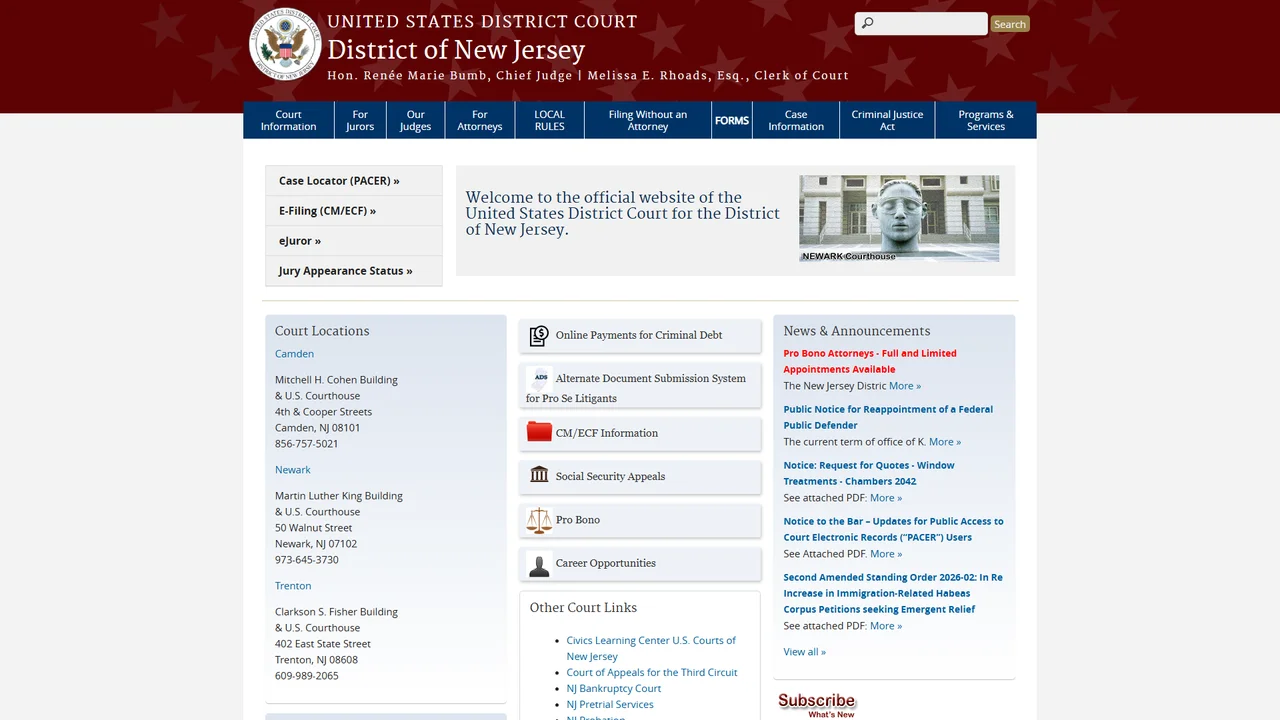
Task: Open the Jury Appearance Status link
Action: [346, 271]
